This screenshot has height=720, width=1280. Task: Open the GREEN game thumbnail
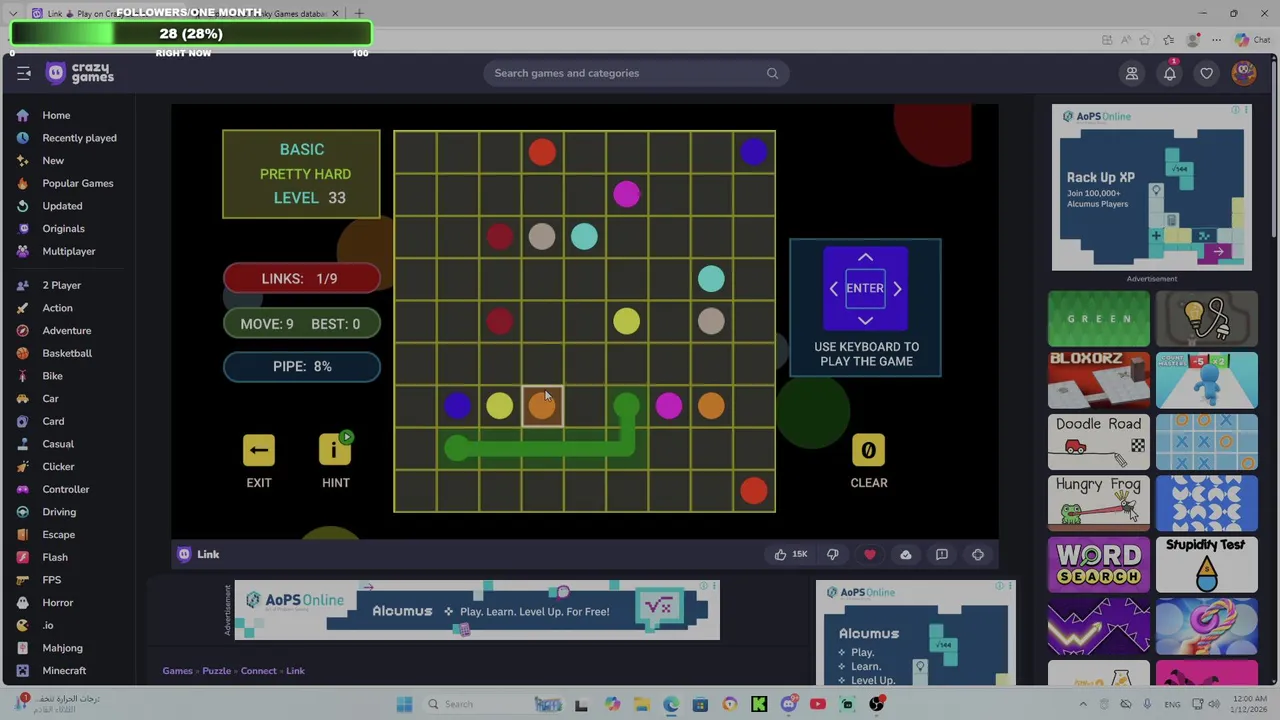pyautogui.click(x=1099, y=318)
